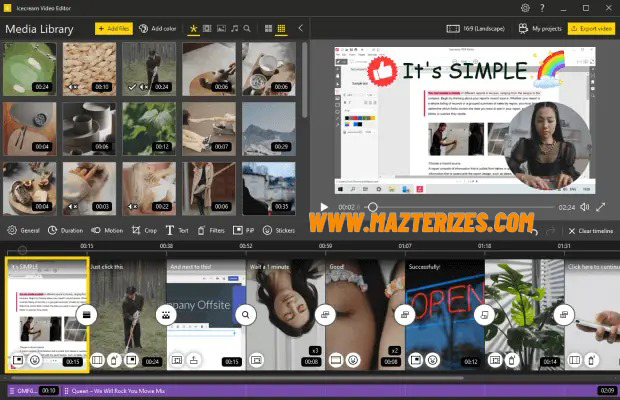Screen dimensions: 620x400
Task: Click PiP icon on 'It's SIMPLE' clip
Action: click(17, 360)
